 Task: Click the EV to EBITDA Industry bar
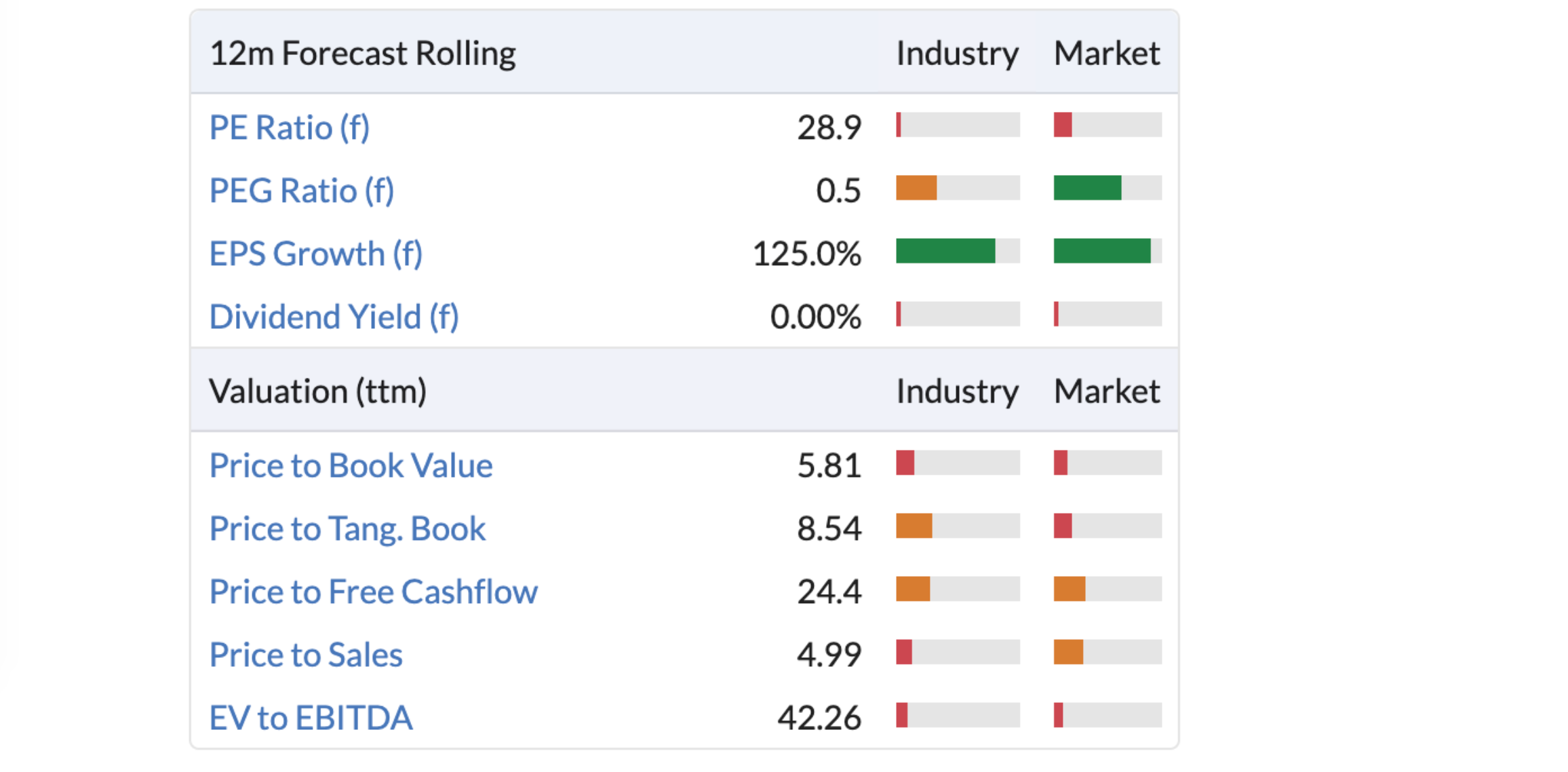tap(958, 715)
